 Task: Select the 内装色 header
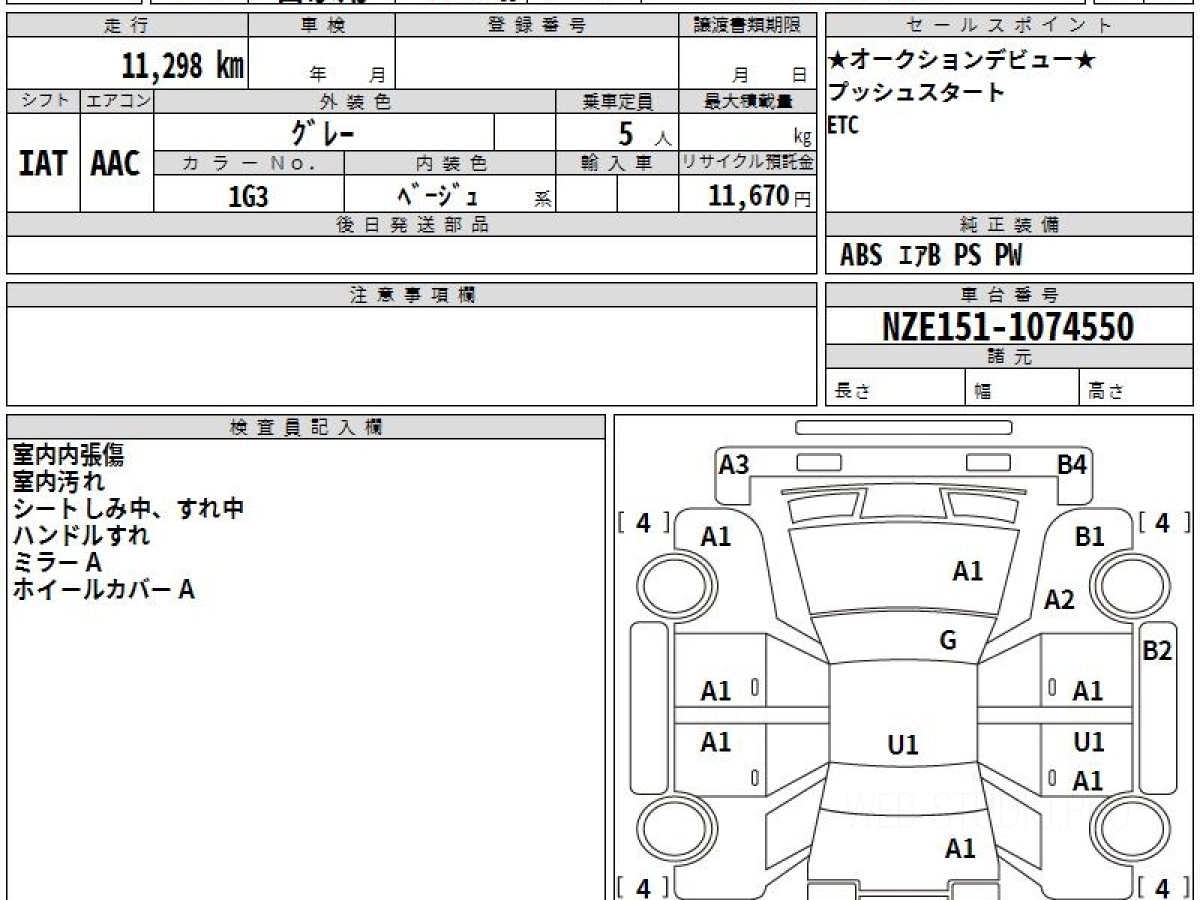(x=450, y=163)
